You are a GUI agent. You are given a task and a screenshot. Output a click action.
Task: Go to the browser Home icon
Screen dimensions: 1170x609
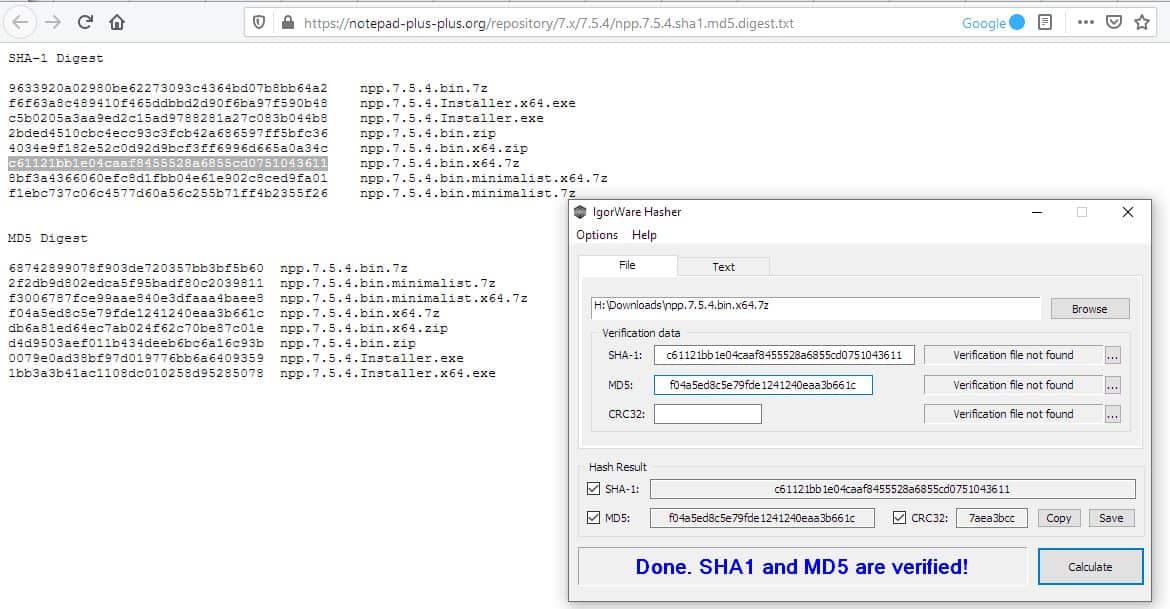click(117, 22)
